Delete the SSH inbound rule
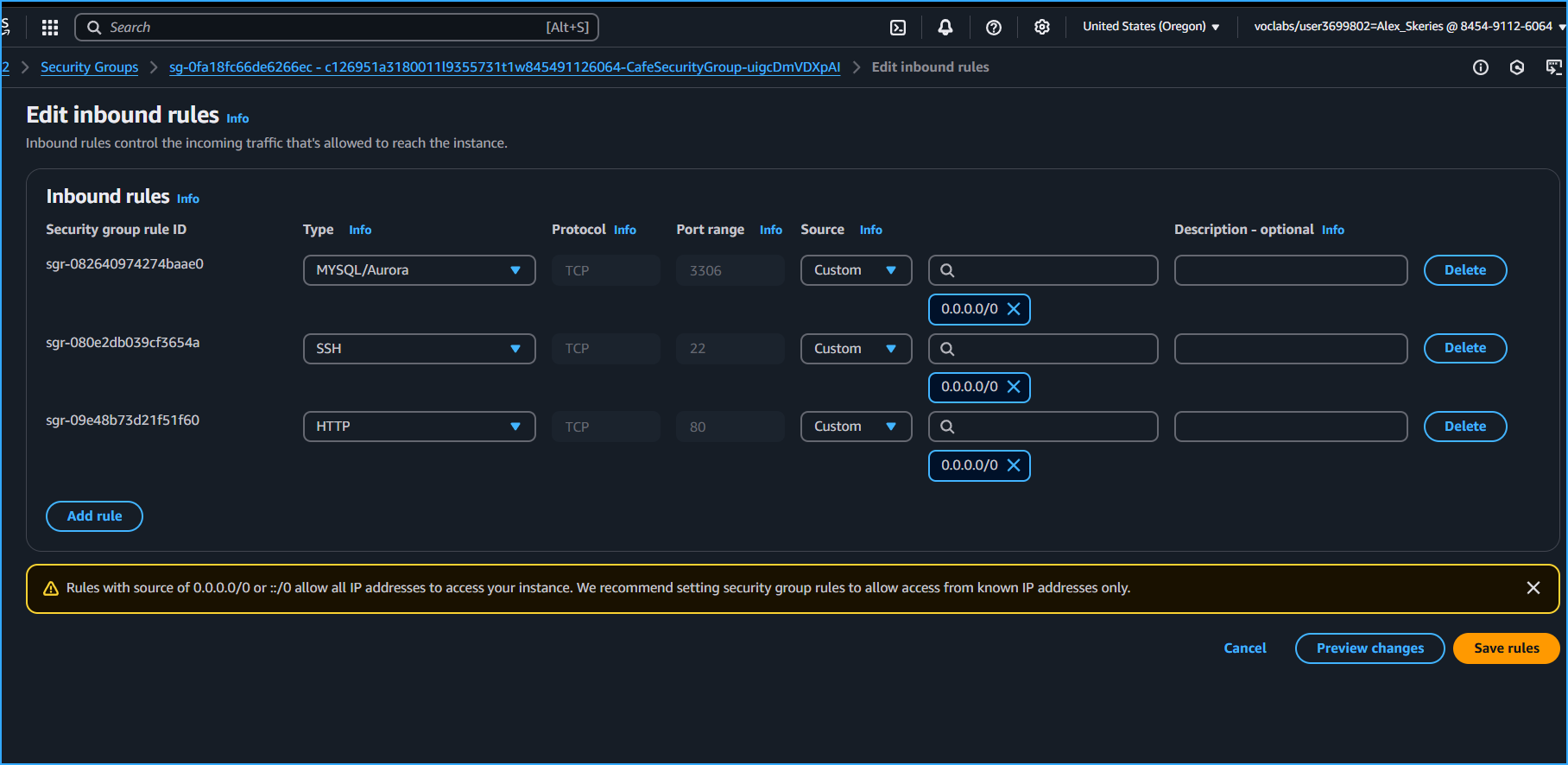 (x=1464, y=348)
